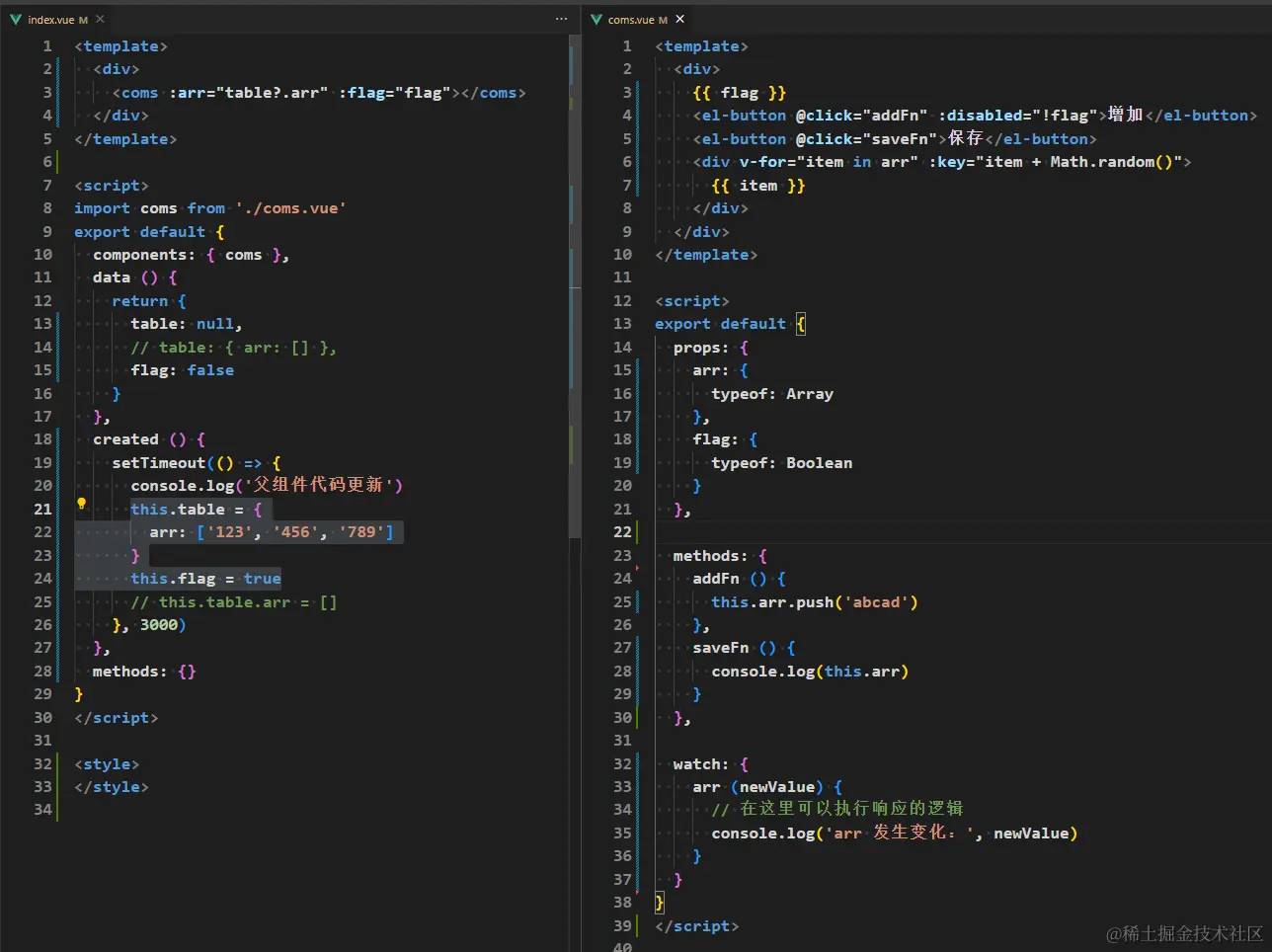Click the ':key="item + Math.random()"' attribute

1055,162
